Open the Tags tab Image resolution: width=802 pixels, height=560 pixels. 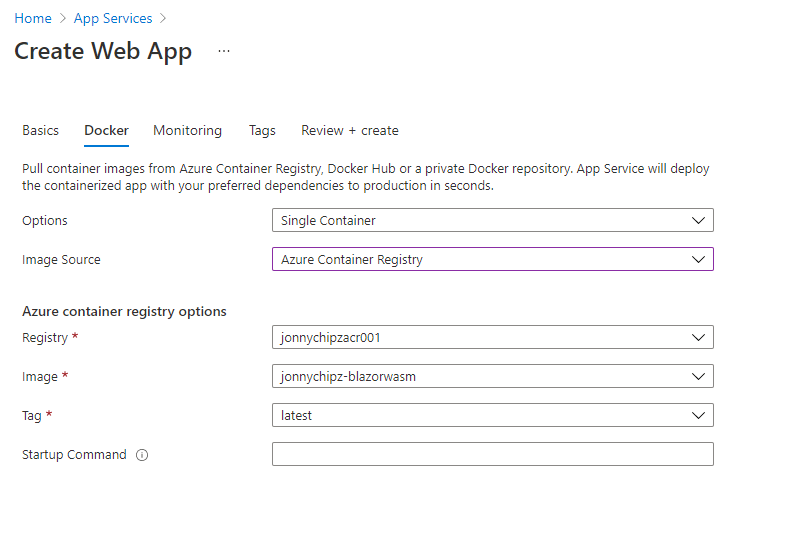point(262,131)
